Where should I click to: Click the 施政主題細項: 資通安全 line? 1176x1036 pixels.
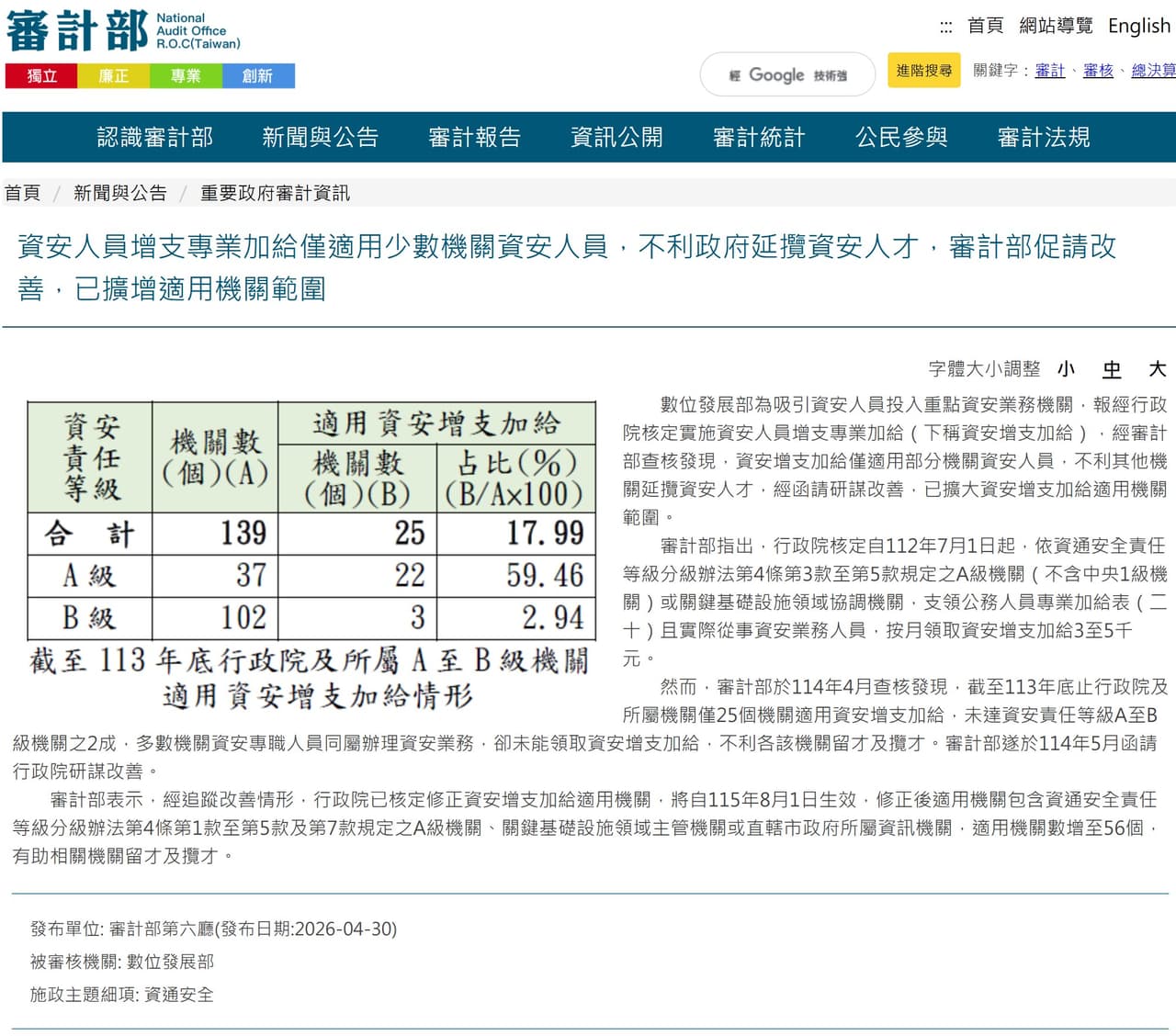pos(122,995)
